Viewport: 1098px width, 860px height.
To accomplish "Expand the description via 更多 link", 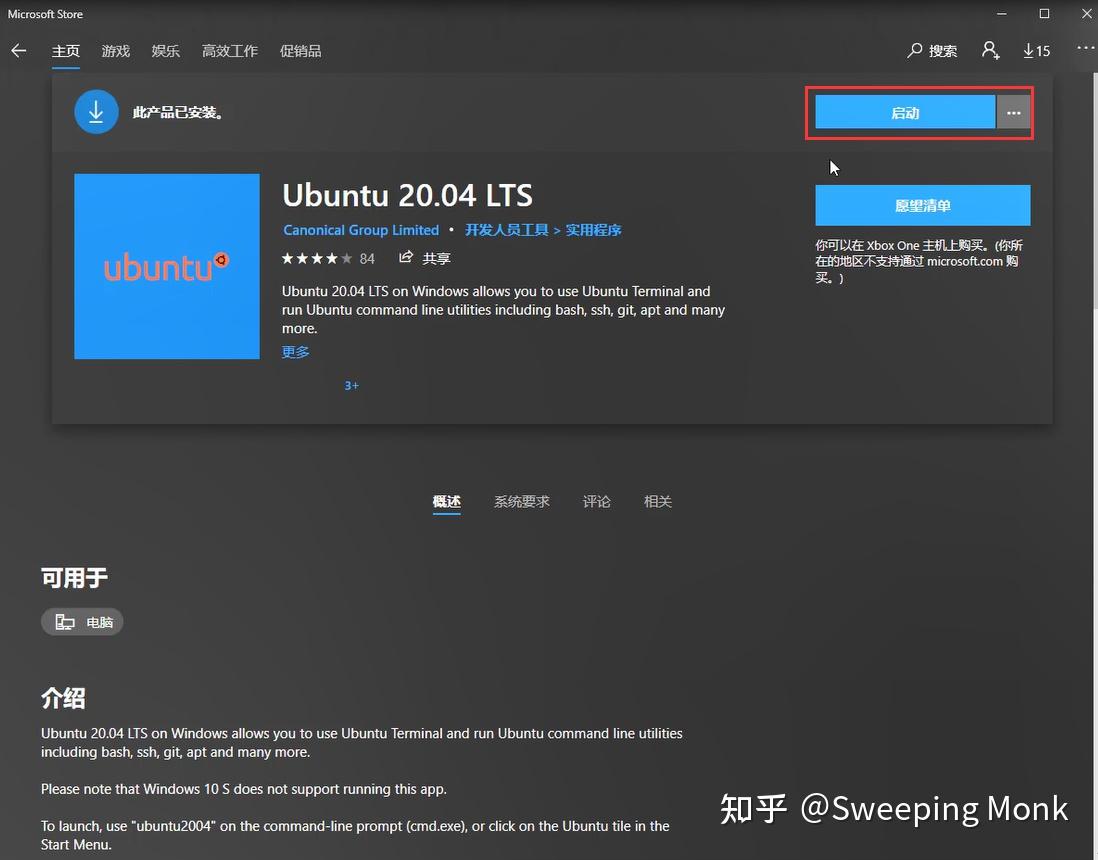I will coord(295,351).
